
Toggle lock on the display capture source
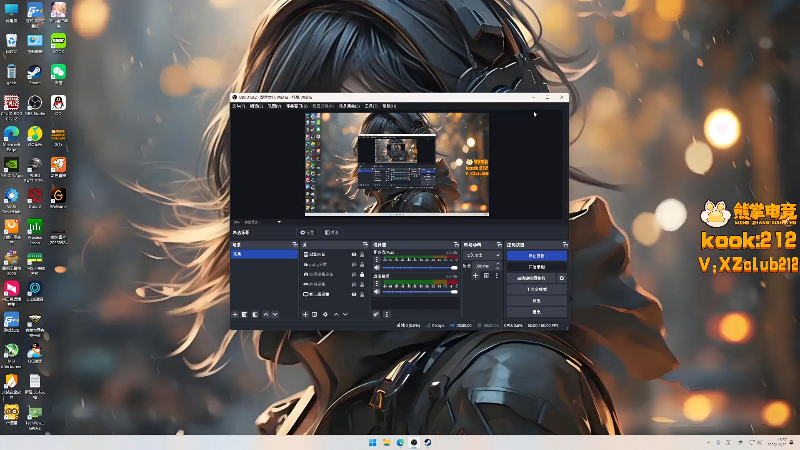coord(362,294)
